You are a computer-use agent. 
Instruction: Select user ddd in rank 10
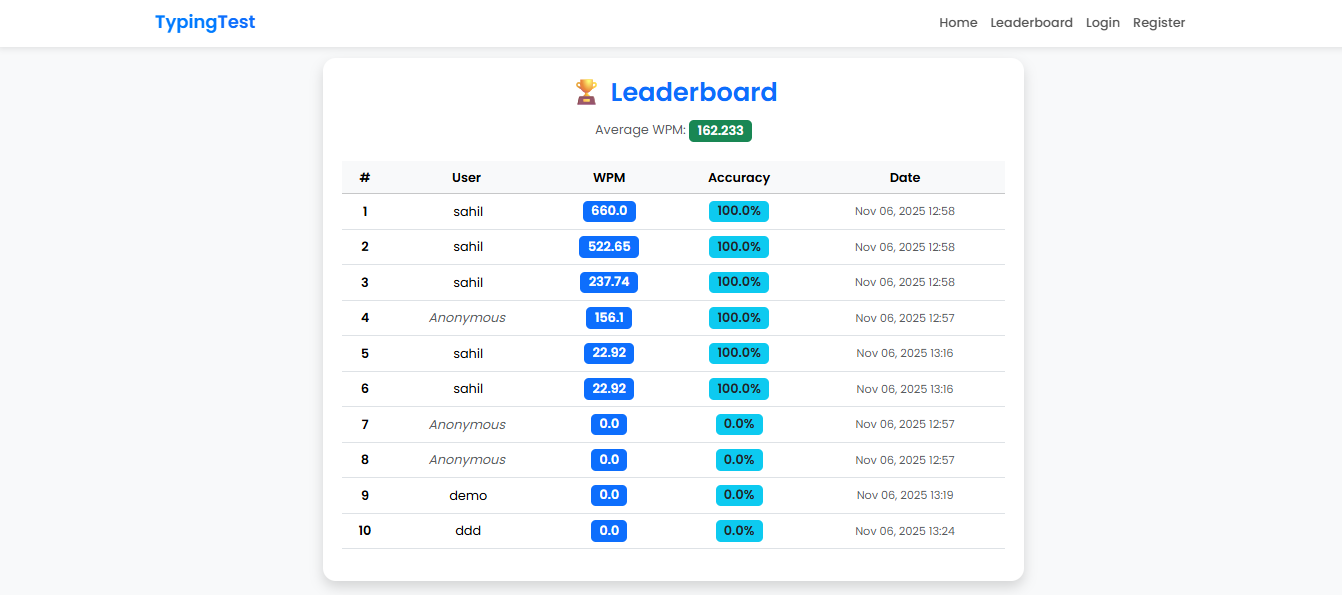pos(468,531)
